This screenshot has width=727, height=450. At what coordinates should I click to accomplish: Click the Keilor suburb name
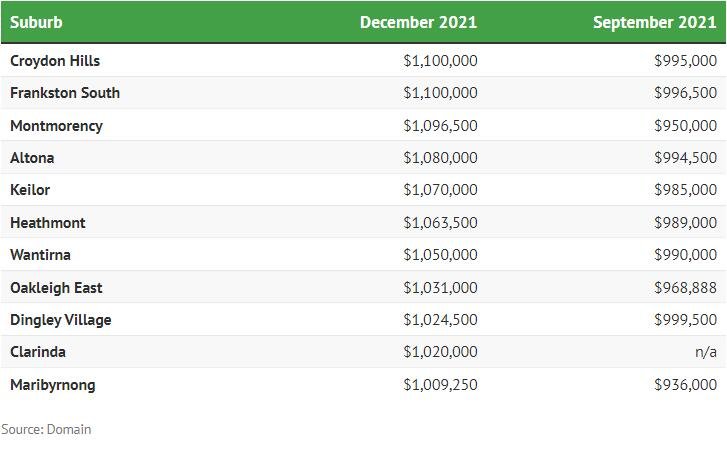click(30, 190)
